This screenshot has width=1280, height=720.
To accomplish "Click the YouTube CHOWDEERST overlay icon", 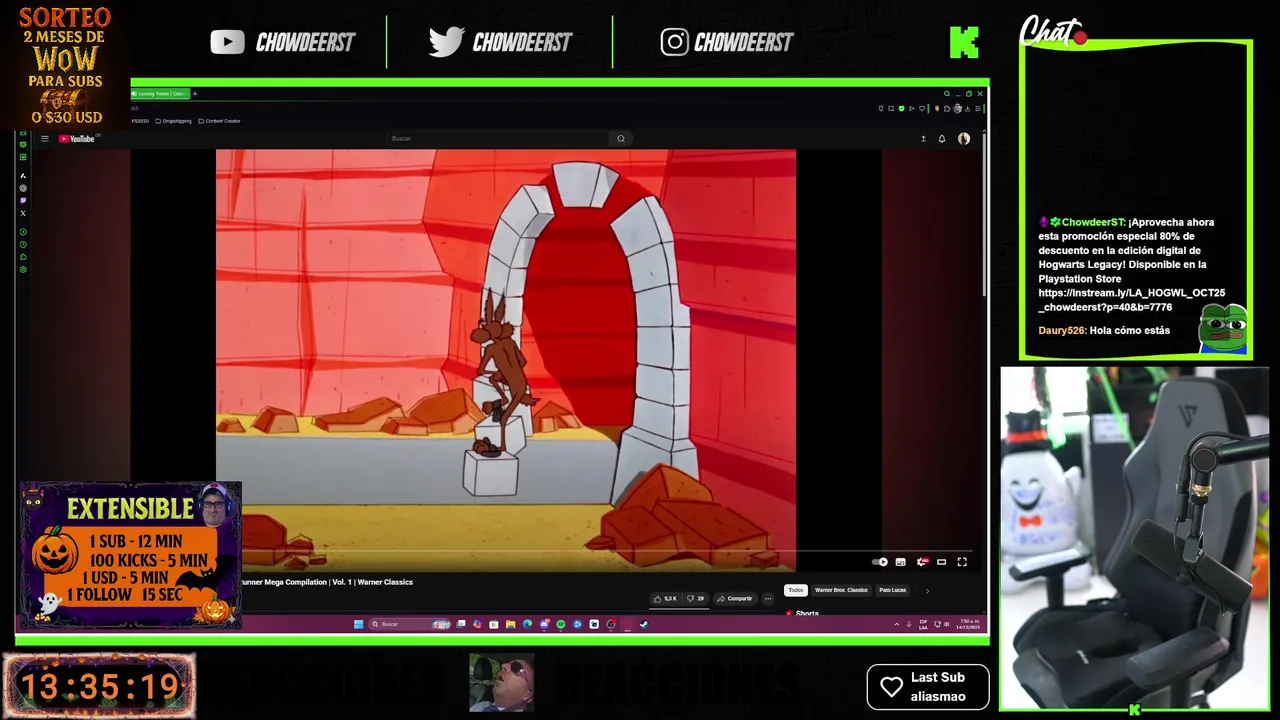I will [x=227, y=42].
